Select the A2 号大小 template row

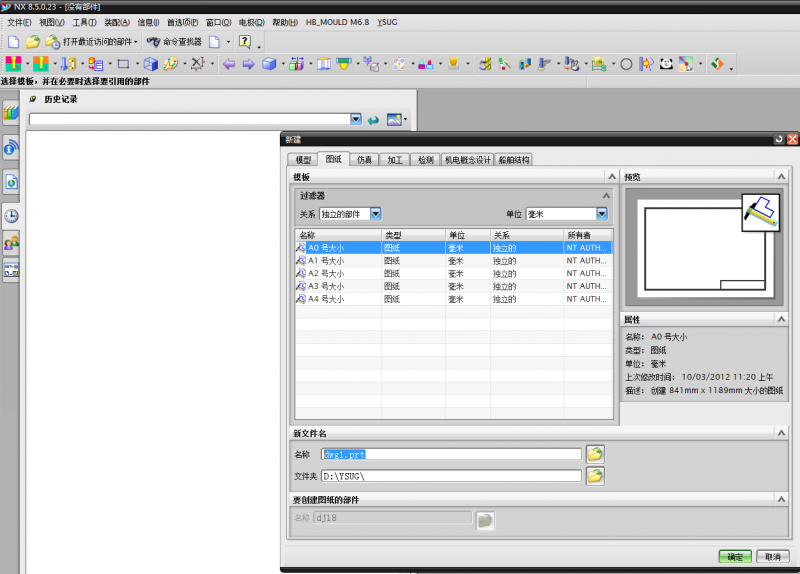(x=454, y=273)
